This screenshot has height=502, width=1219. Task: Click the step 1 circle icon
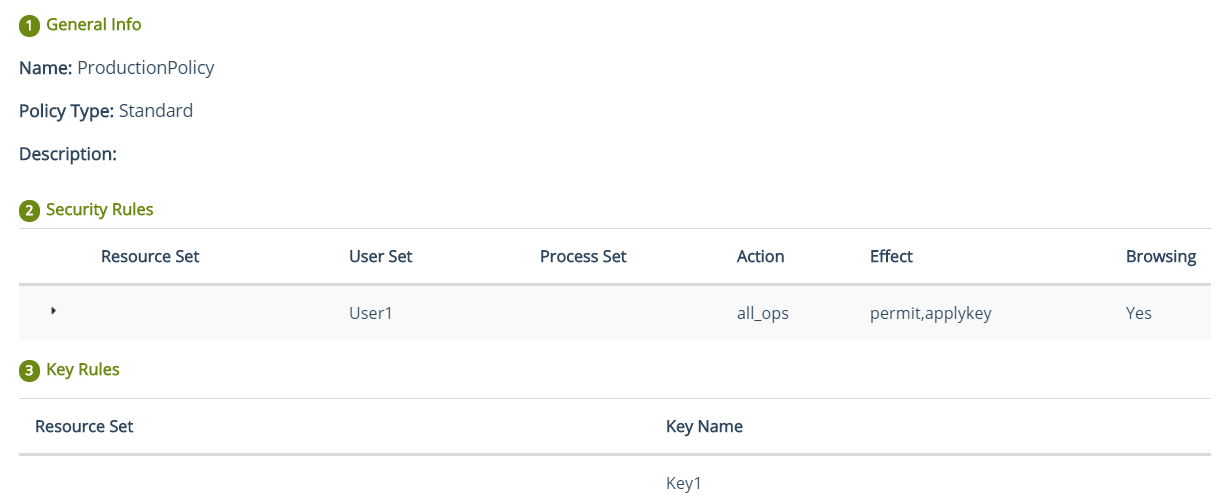[x=29, y=25]
